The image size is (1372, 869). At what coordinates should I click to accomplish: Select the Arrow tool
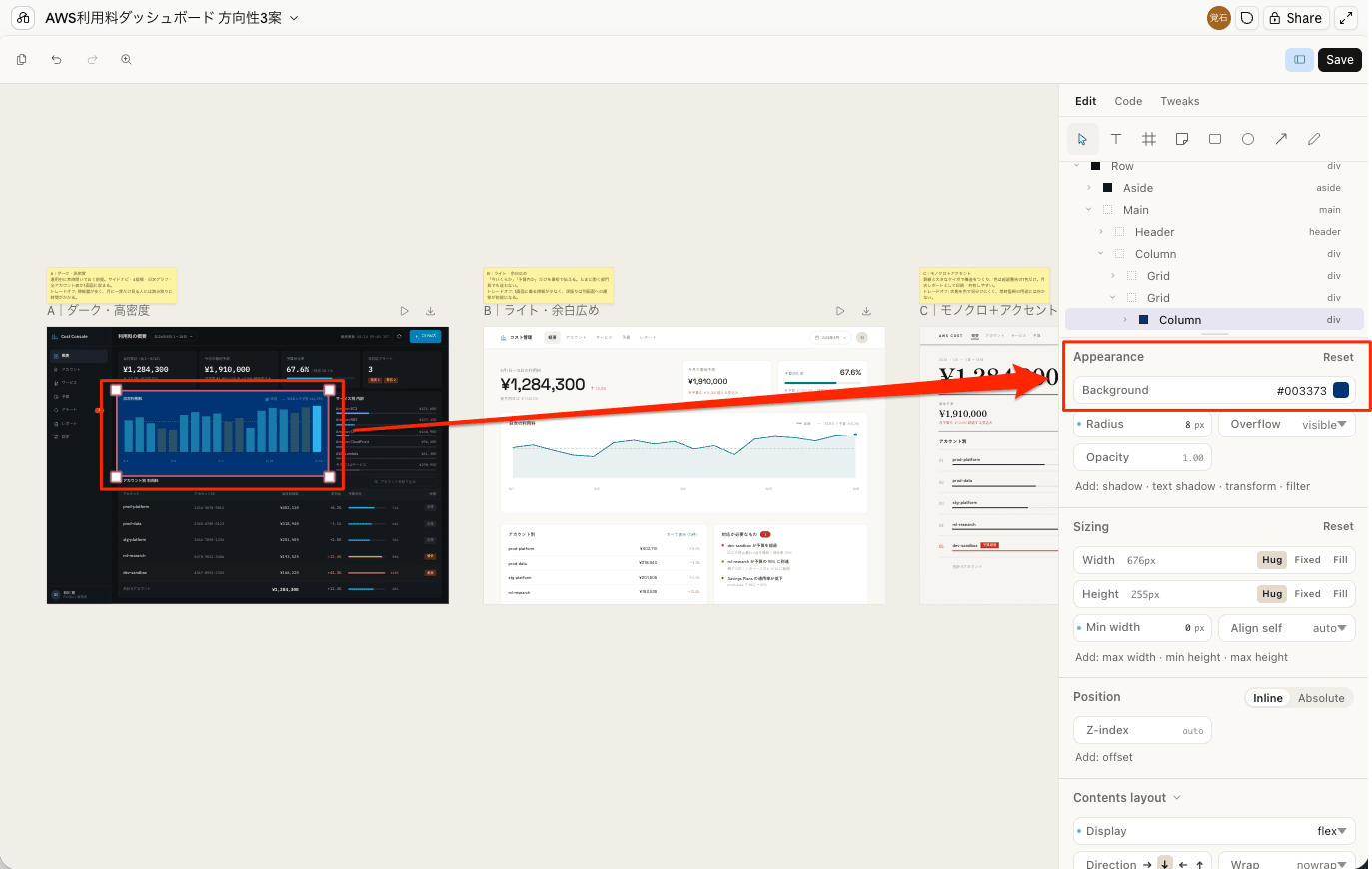(1281, 139)
